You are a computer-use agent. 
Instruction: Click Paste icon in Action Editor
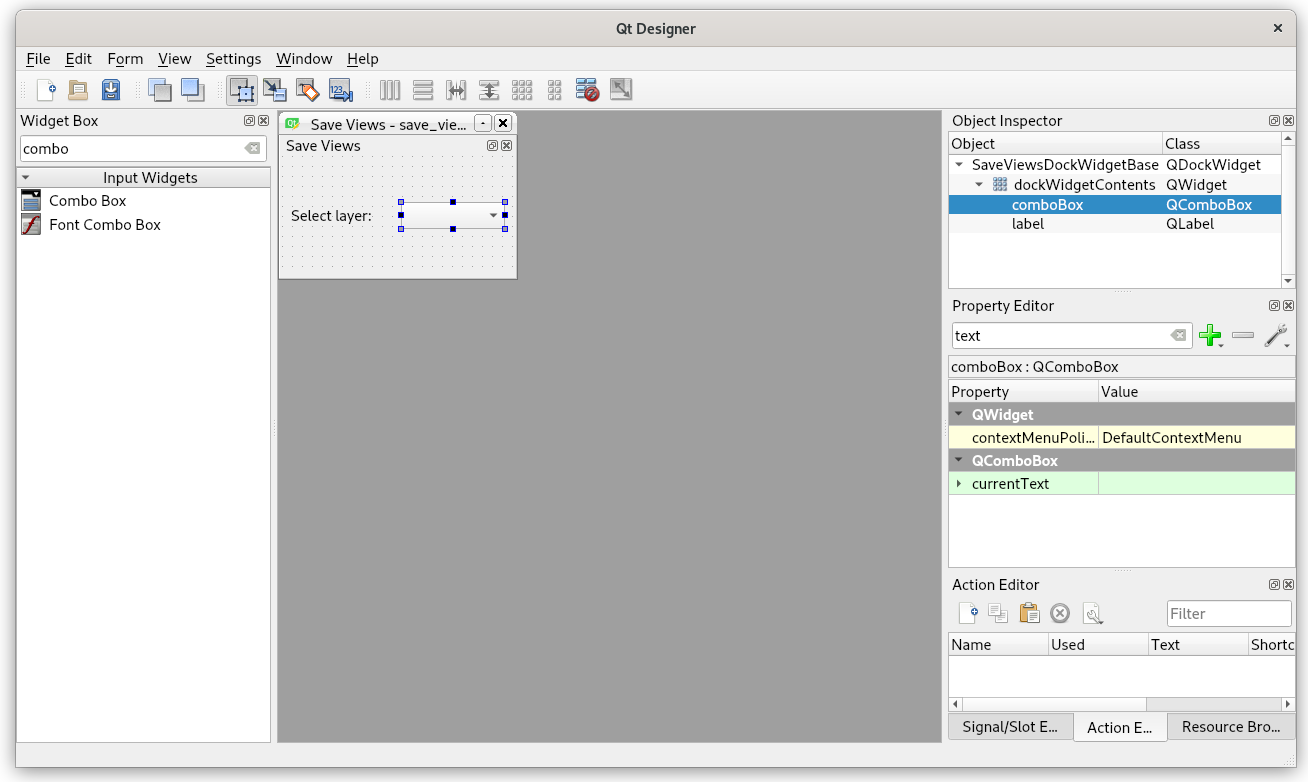(1029, 613)
